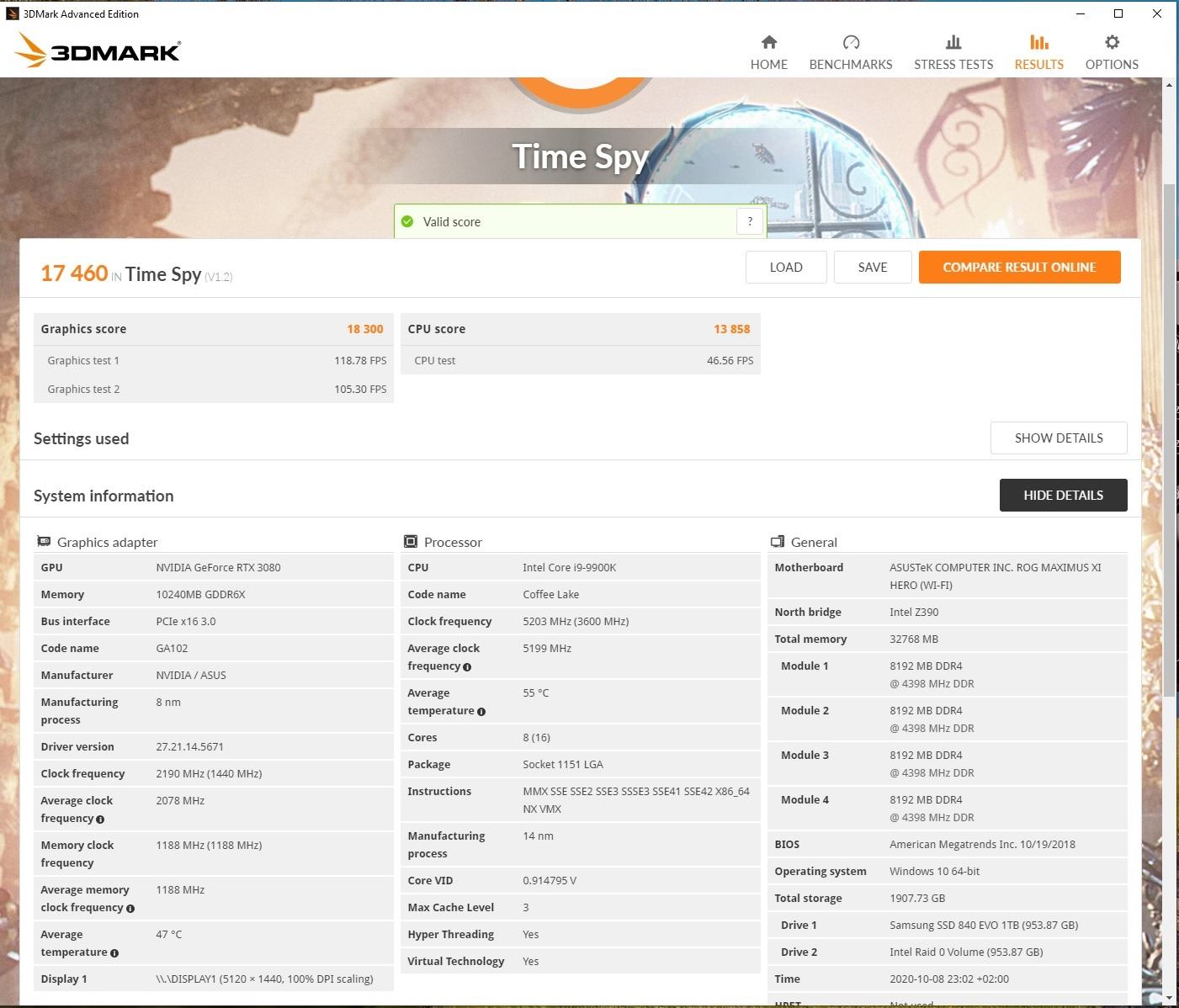The height and width of the screenshot is (1008, 1179).
Task: Go to the HOME tab
Action: pyautogui.click(x=769, y=53)
